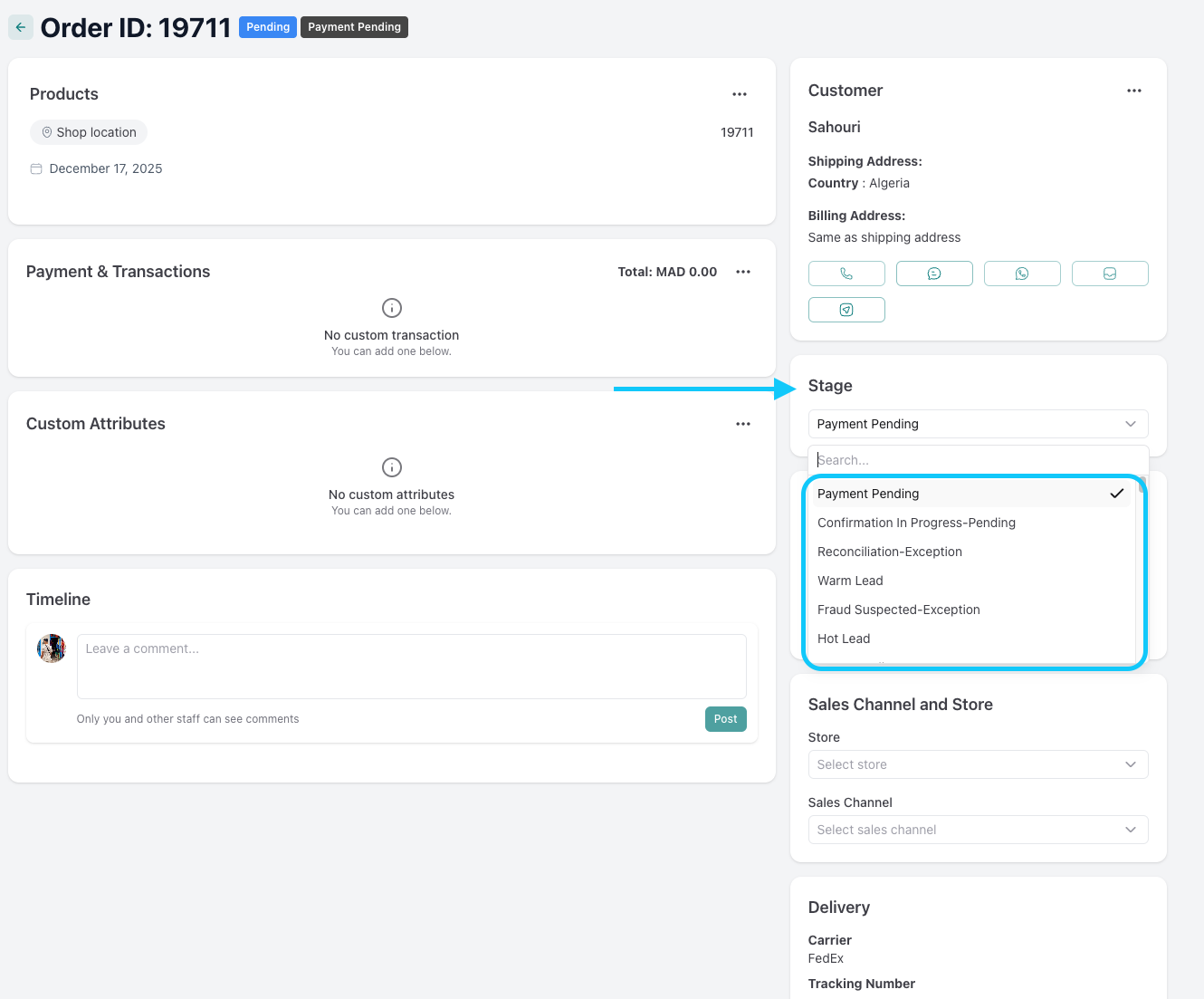Message the customer via the chat bubble icon
Image resolution: width=1204 pixels, height=999 pixels.
pyautogui.click(x=934, y=274)
